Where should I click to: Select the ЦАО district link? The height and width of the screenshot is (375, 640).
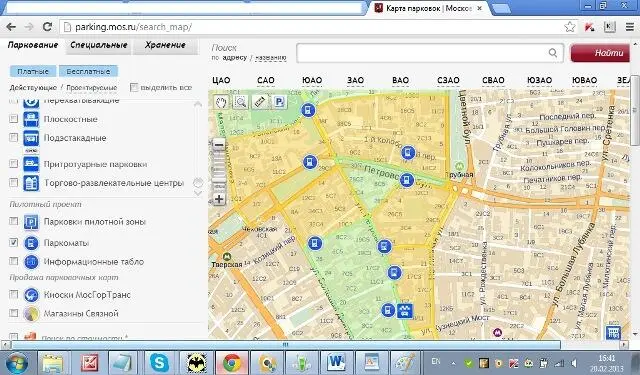pyautogui.click(x=221, y=80)
